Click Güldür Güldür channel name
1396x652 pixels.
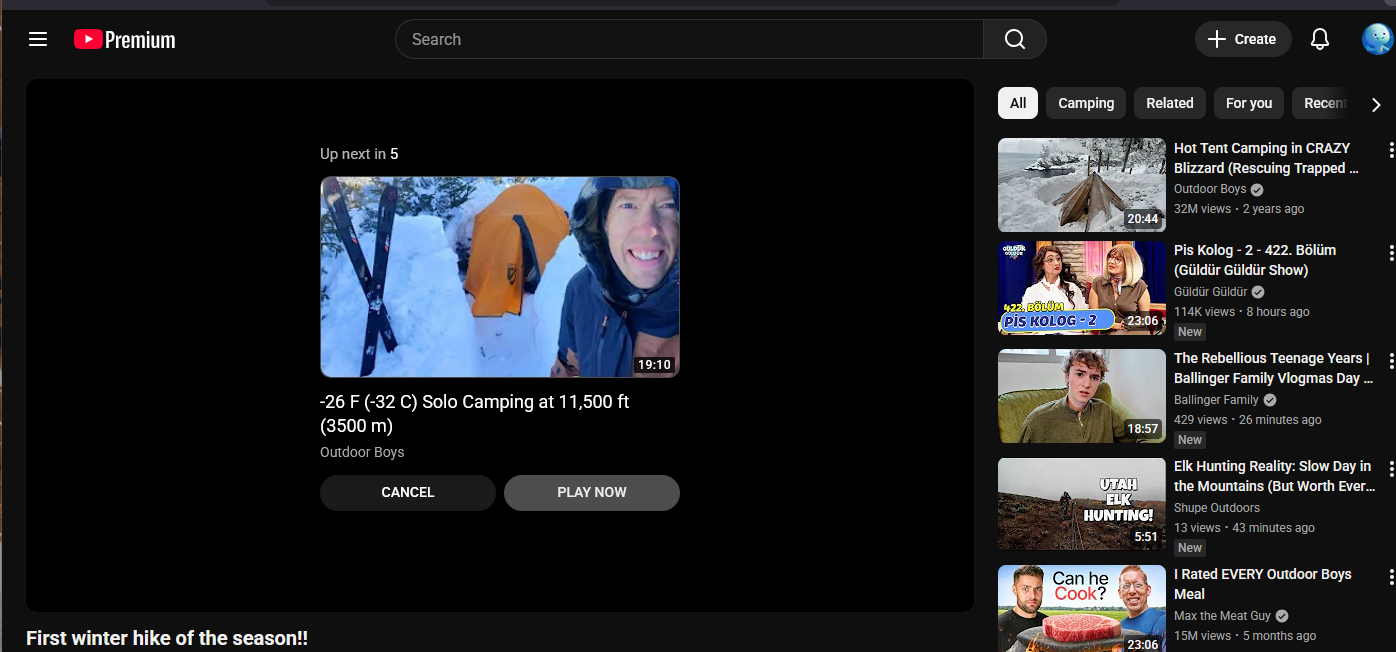[x=1210, y=292]
